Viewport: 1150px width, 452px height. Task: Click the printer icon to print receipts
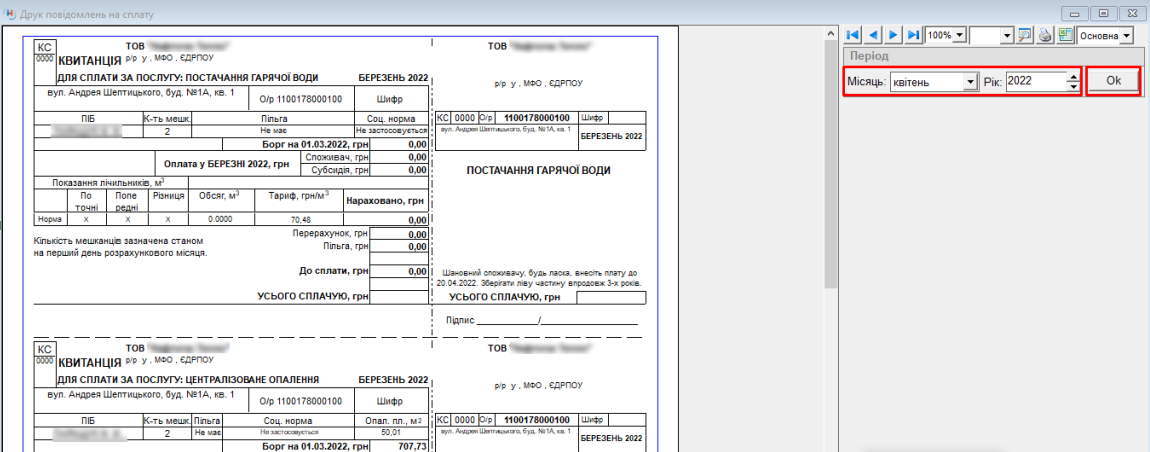tap(1045, 35)
